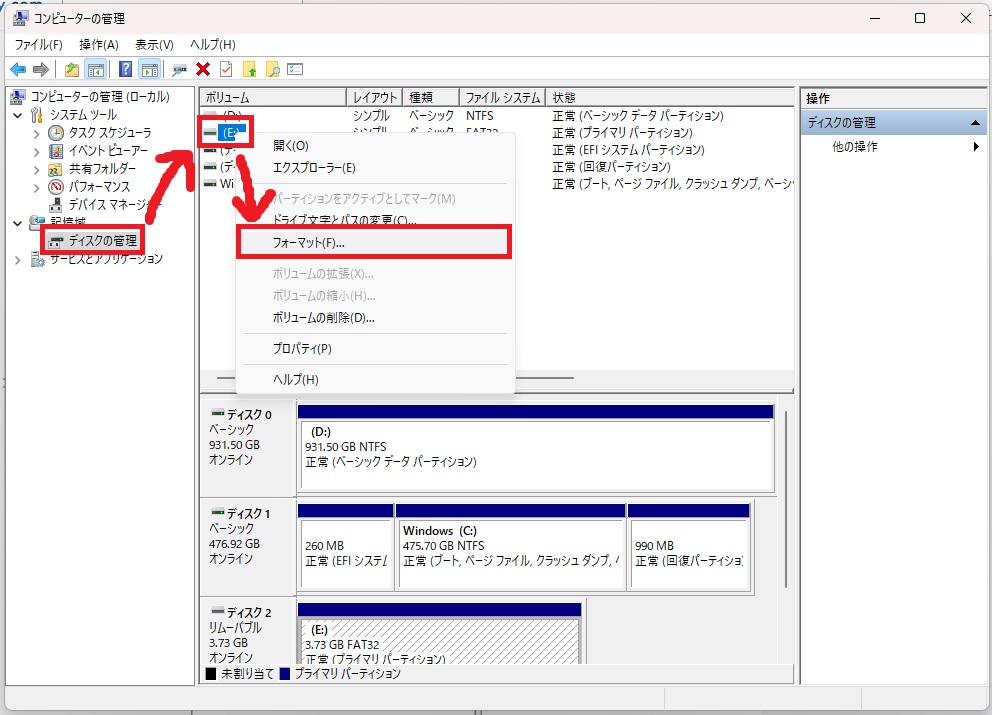Image resolution: width=992 pixels, height=715 pixels.
Task: Select ボリュームの削除(D)... in context menu
Action: click(323, 318)
